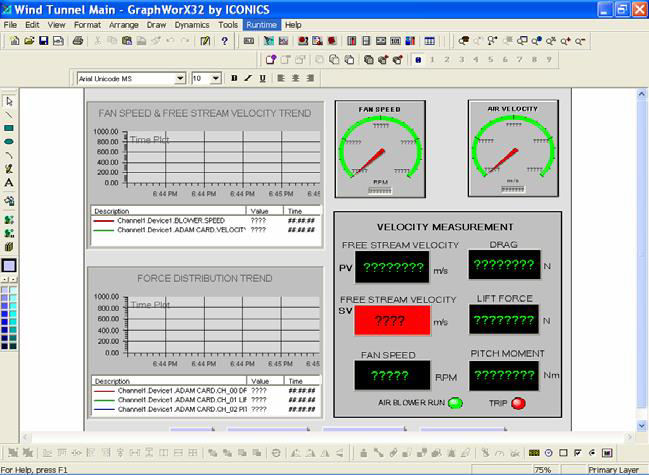Set center text alignment
The image size is (649, 475).
[296, 78]
